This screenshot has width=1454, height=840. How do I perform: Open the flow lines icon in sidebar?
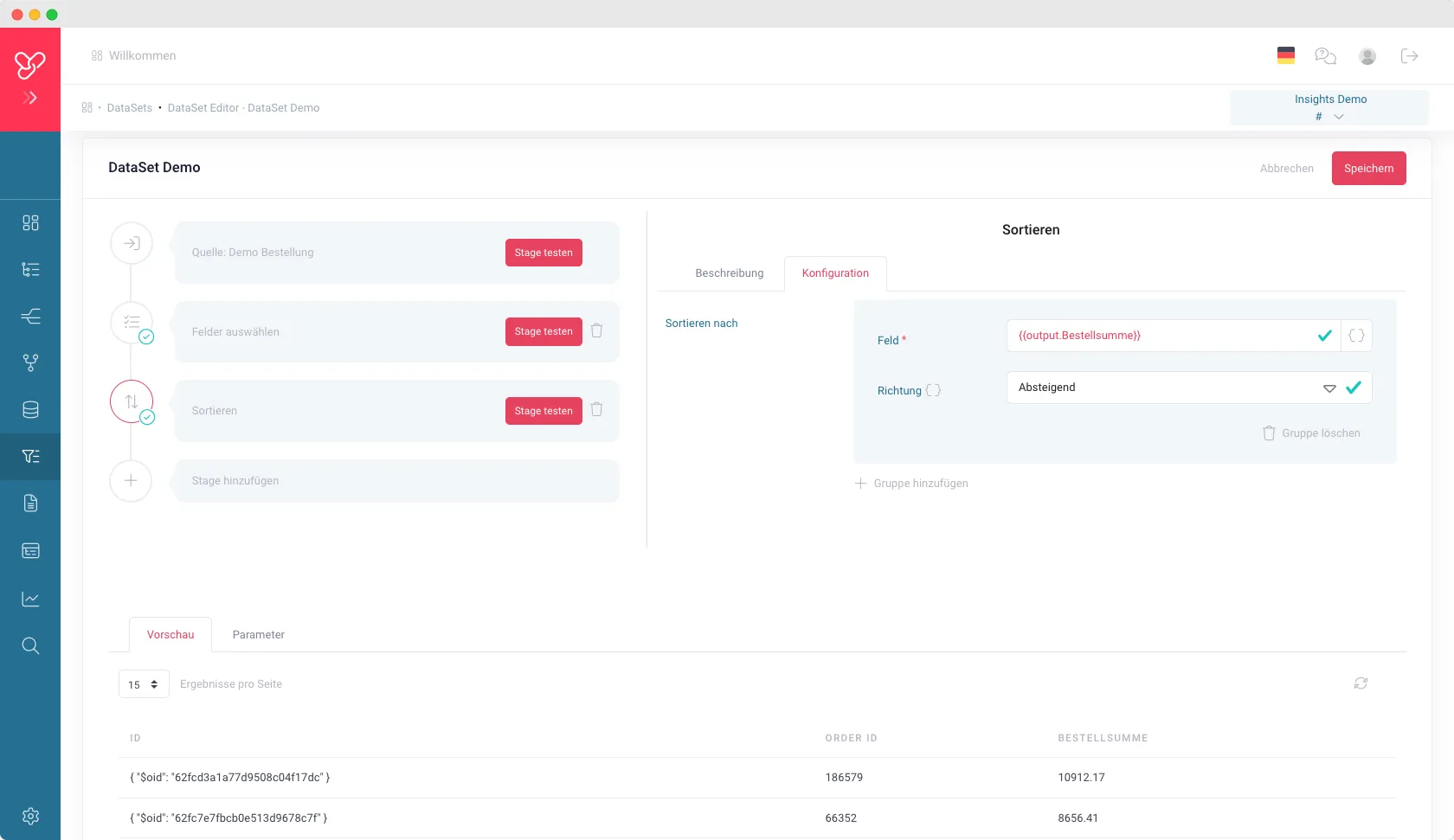pos(30,317)
